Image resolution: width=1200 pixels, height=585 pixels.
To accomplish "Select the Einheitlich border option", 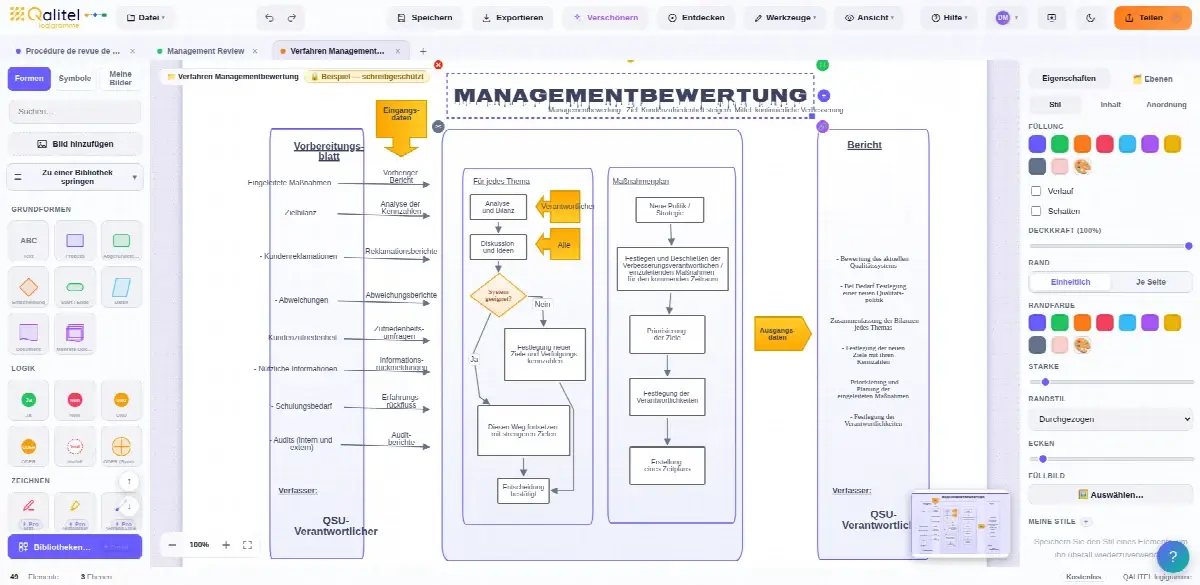I will [1069, 282].
